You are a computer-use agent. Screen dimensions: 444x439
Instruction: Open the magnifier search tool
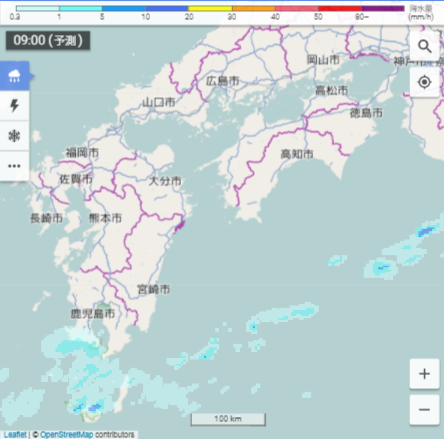(x=424, y=46)
